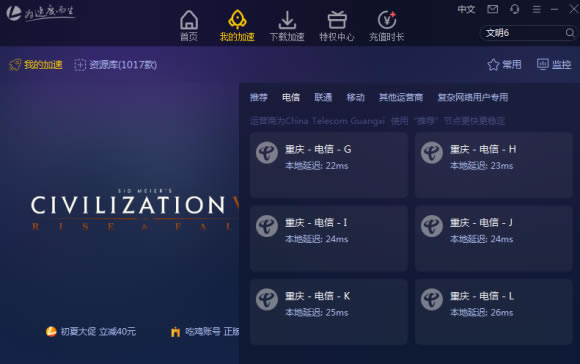
Task: Click the customer support headset icon
Action: (x=515, y=9)
